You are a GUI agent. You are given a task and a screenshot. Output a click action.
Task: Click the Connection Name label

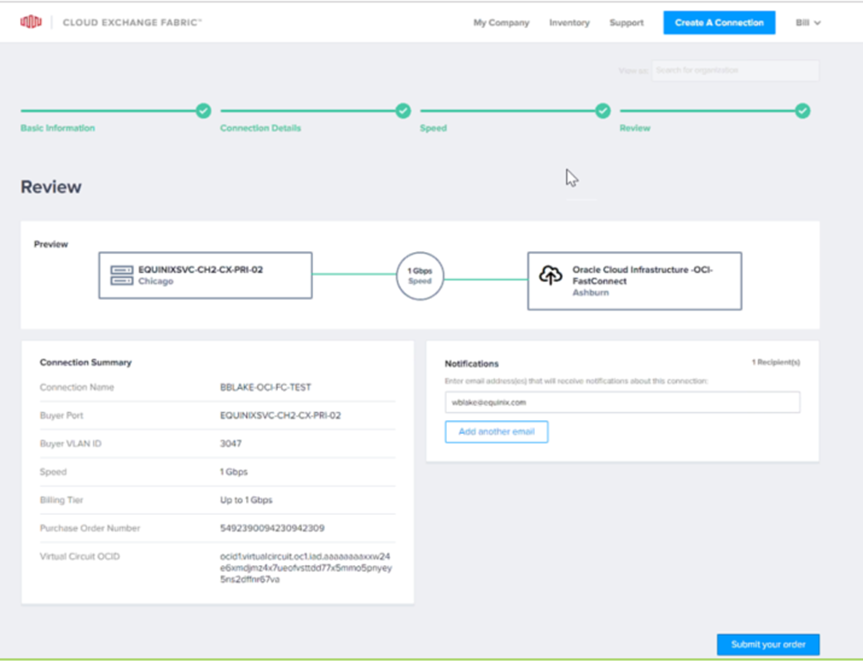[x=77, y=387]
